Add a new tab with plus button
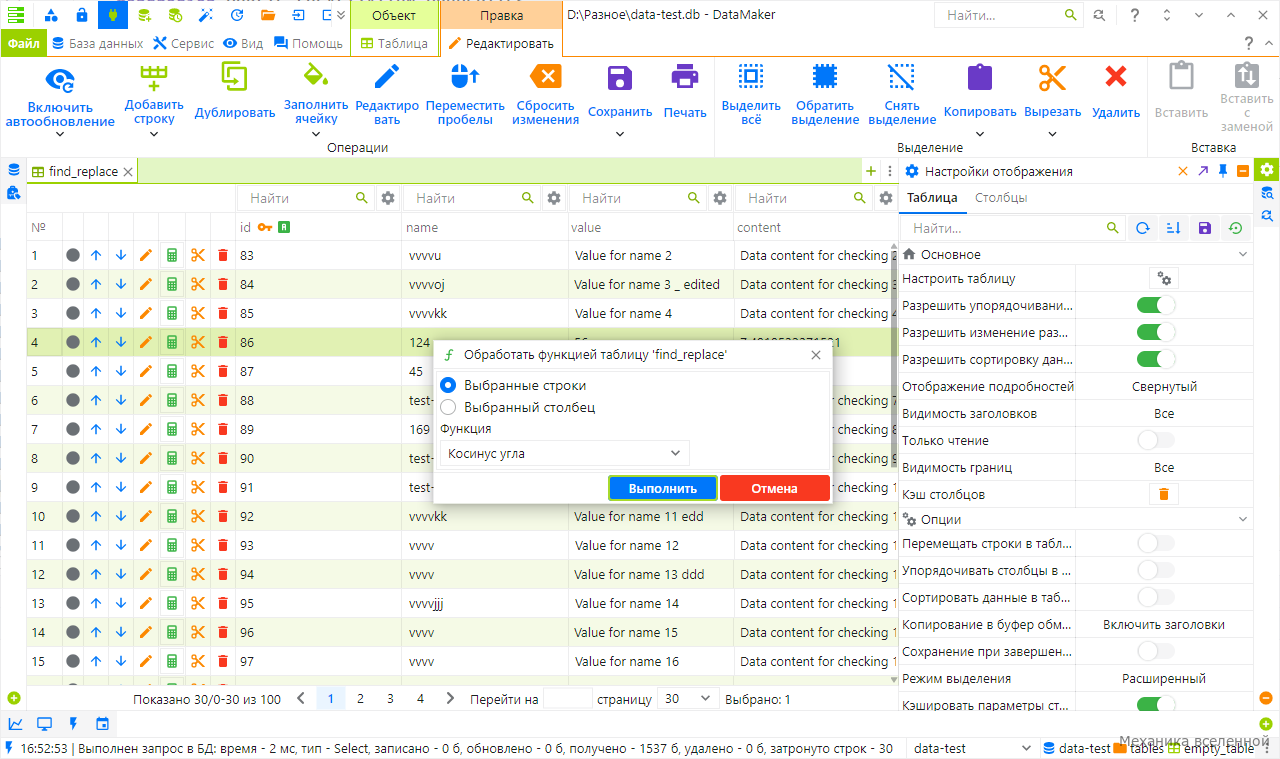 tap(870, 172)
